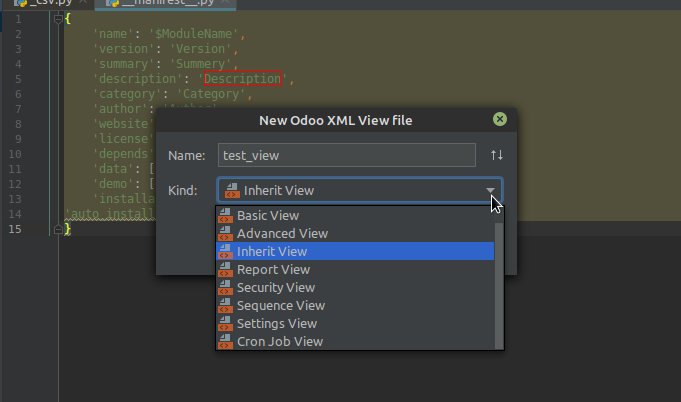Select Basic View from the dropdown list
The width and height of the screenshot is (681, 402).
[355, 215]
